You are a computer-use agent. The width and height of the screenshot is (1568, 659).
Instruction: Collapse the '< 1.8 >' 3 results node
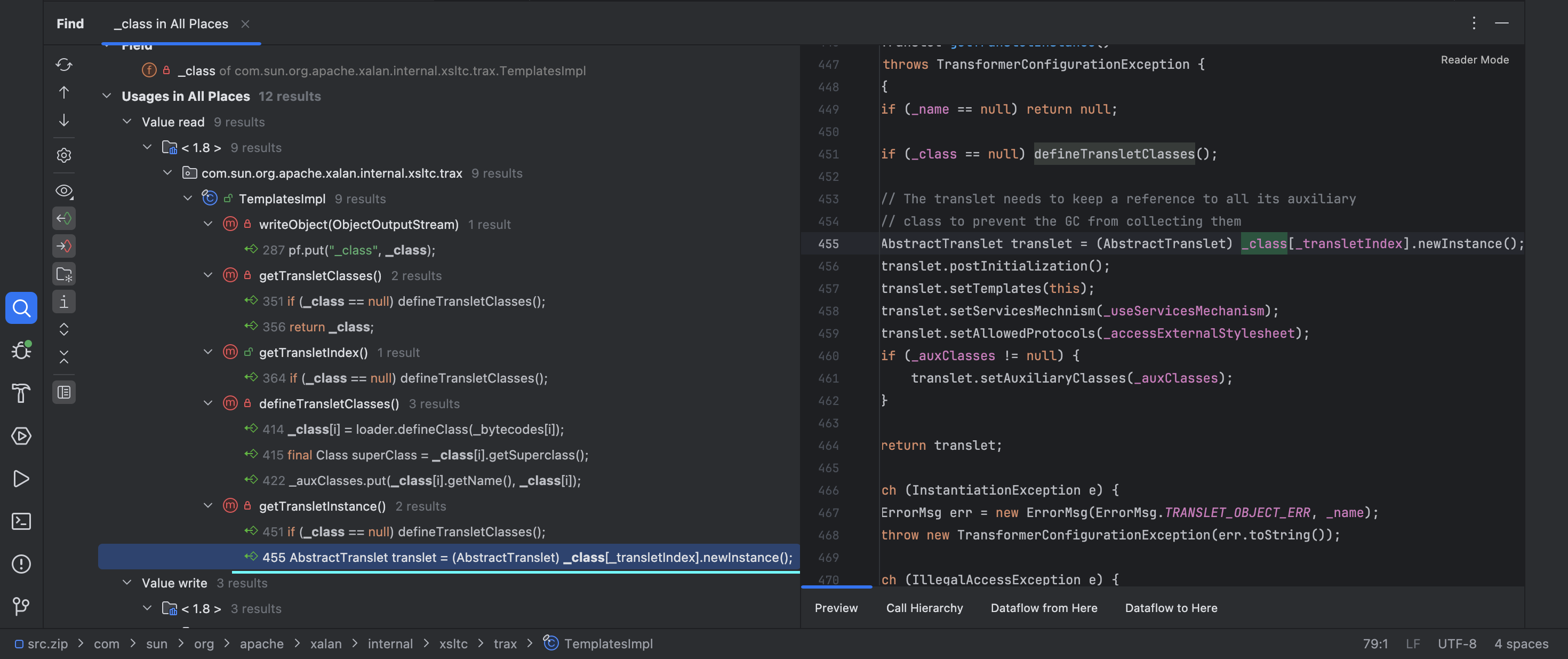click(147, 608)
